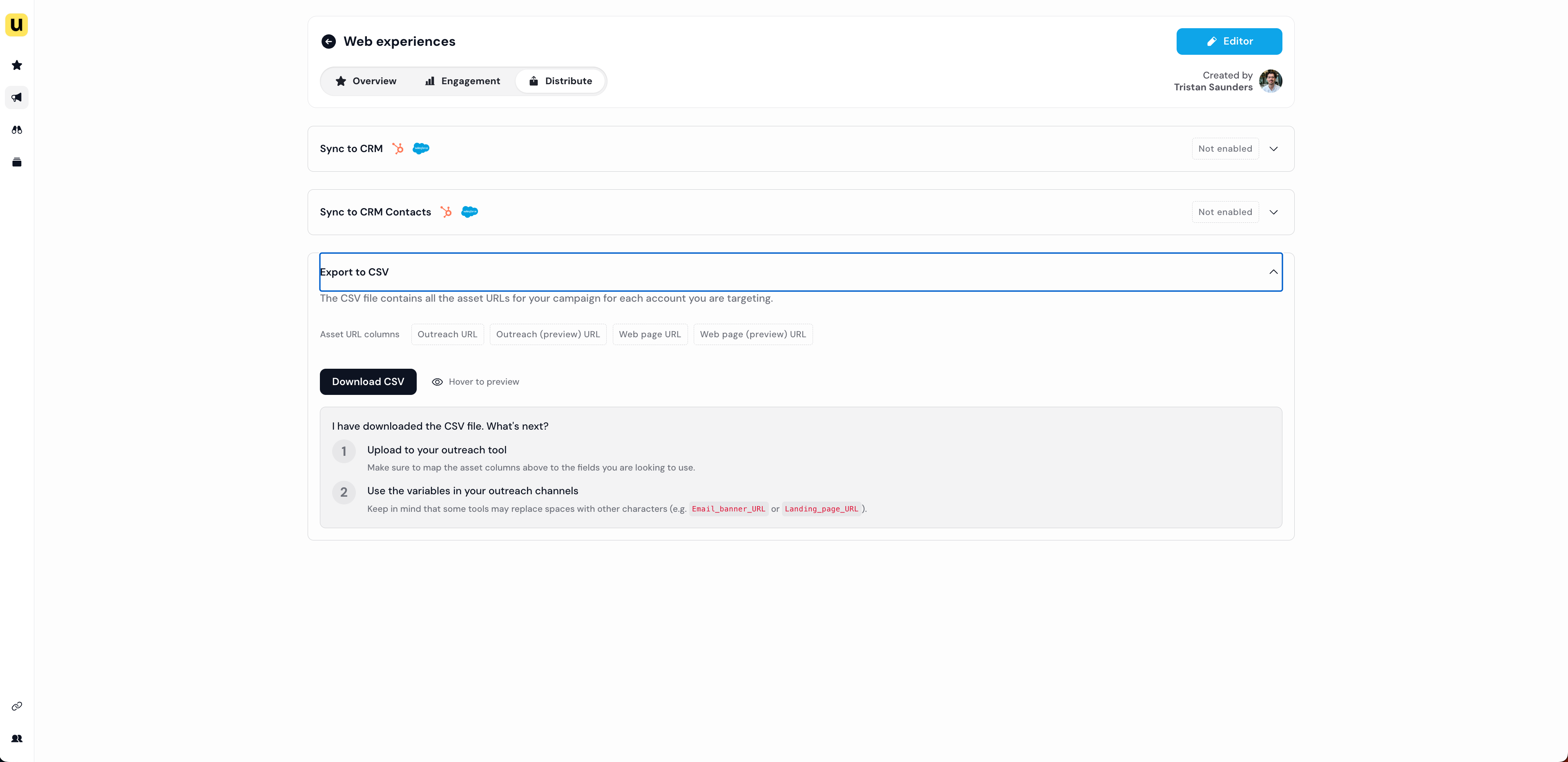Collapse the Export to CSV section
The height and width of the screenshot is (762, 1568).
(x=1273, y=272)
